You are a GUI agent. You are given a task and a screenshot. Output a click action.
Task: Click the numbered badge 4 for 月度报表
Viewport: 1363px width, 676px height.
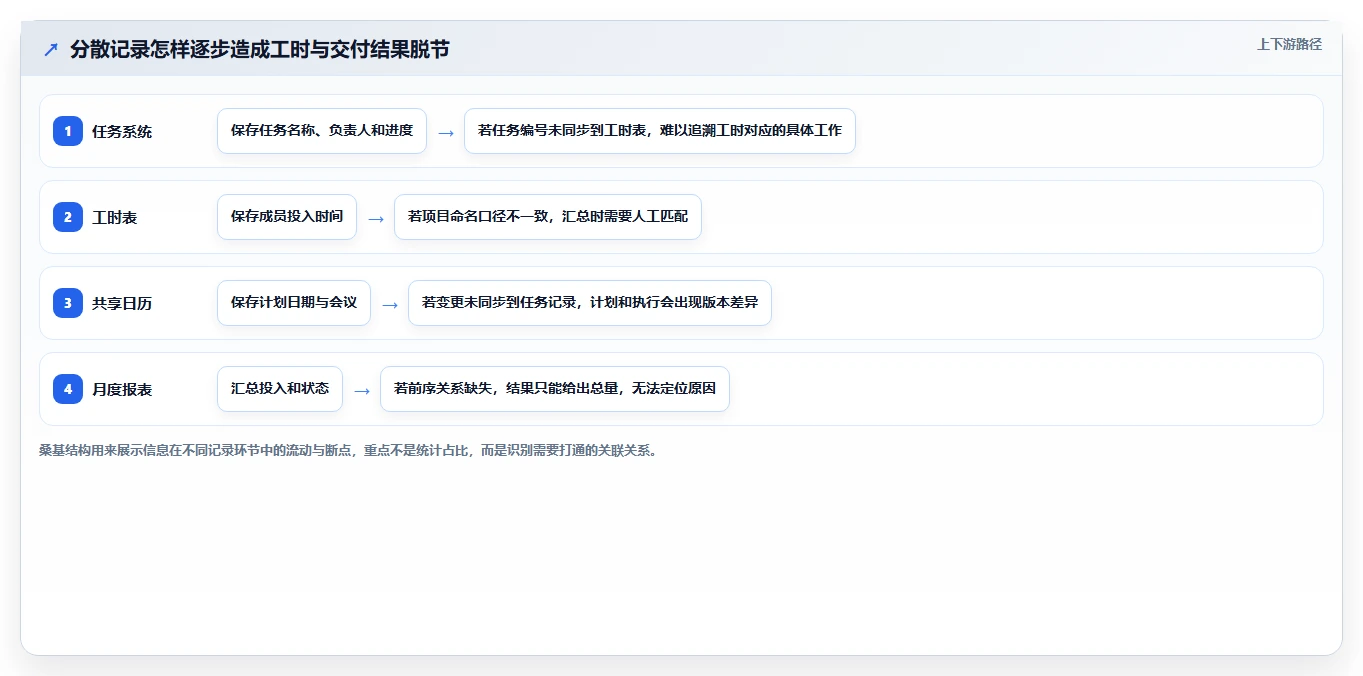(x=68, y=389)
